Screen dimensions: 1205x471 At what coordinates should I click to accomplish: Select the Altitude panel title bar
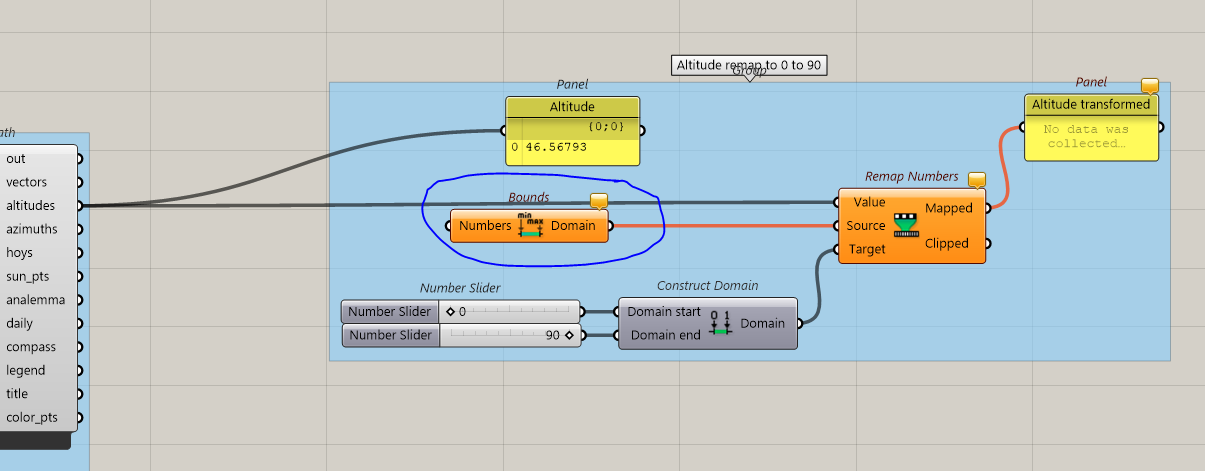tap(572, 107)
